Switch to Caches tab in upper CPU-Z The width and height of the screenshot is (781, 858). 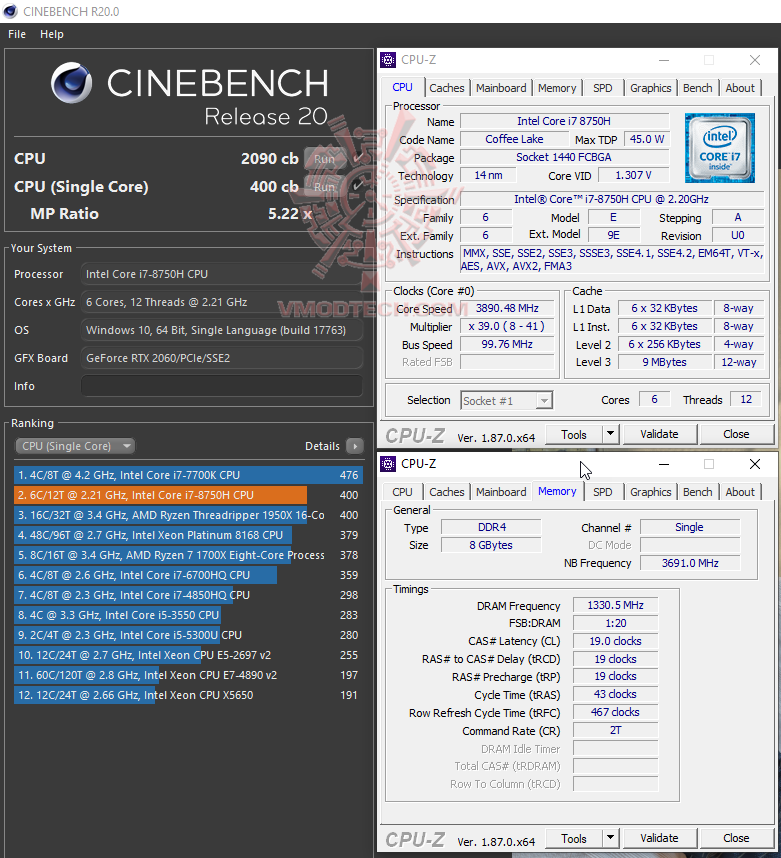447,88
